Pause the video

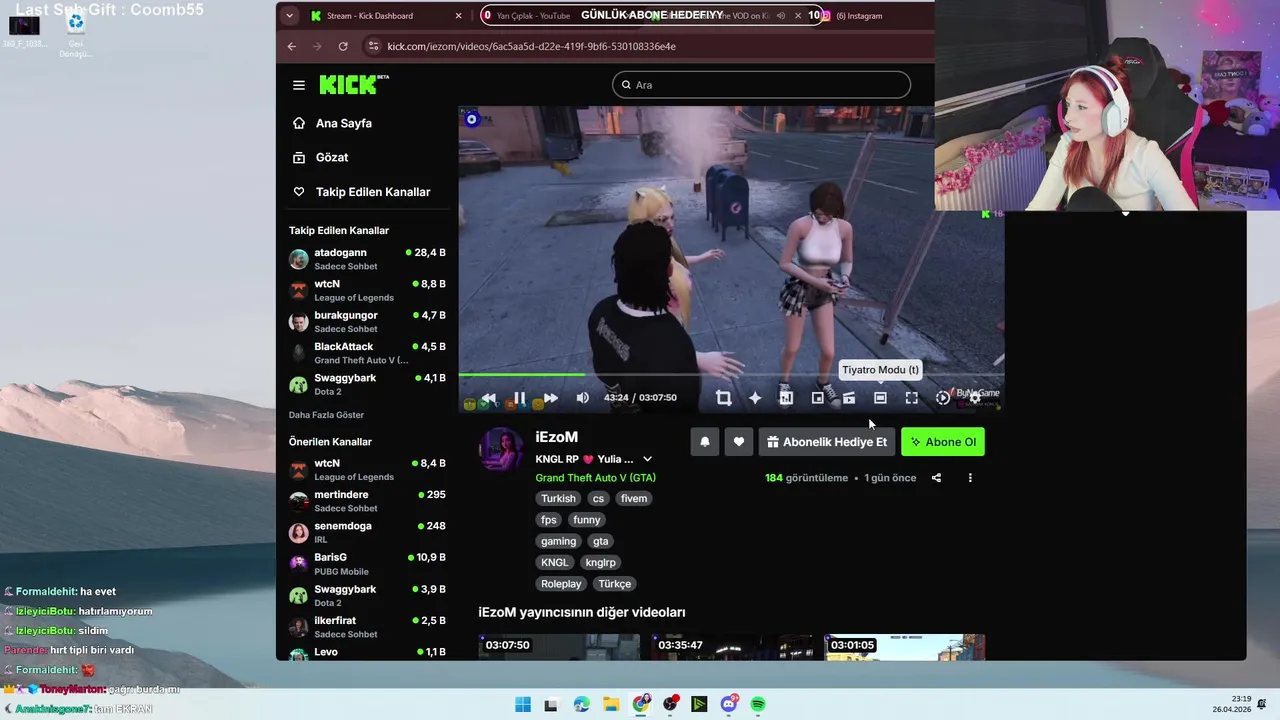(x=519, y=398)
